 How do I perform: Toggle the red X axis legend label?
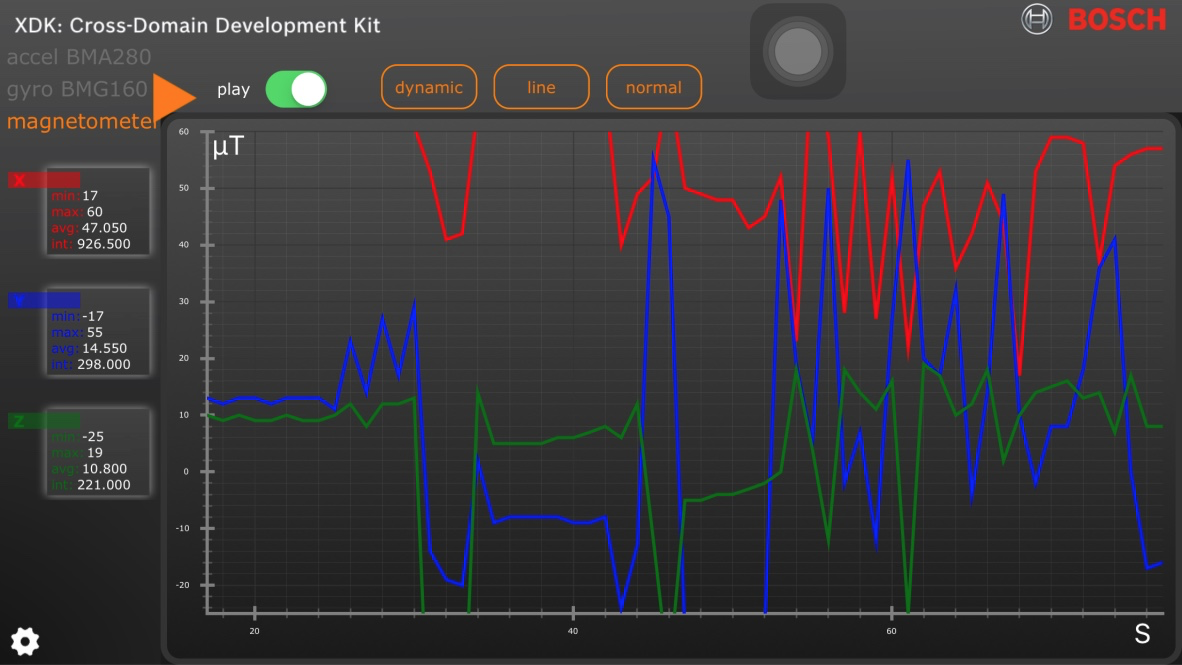point(30,180)
